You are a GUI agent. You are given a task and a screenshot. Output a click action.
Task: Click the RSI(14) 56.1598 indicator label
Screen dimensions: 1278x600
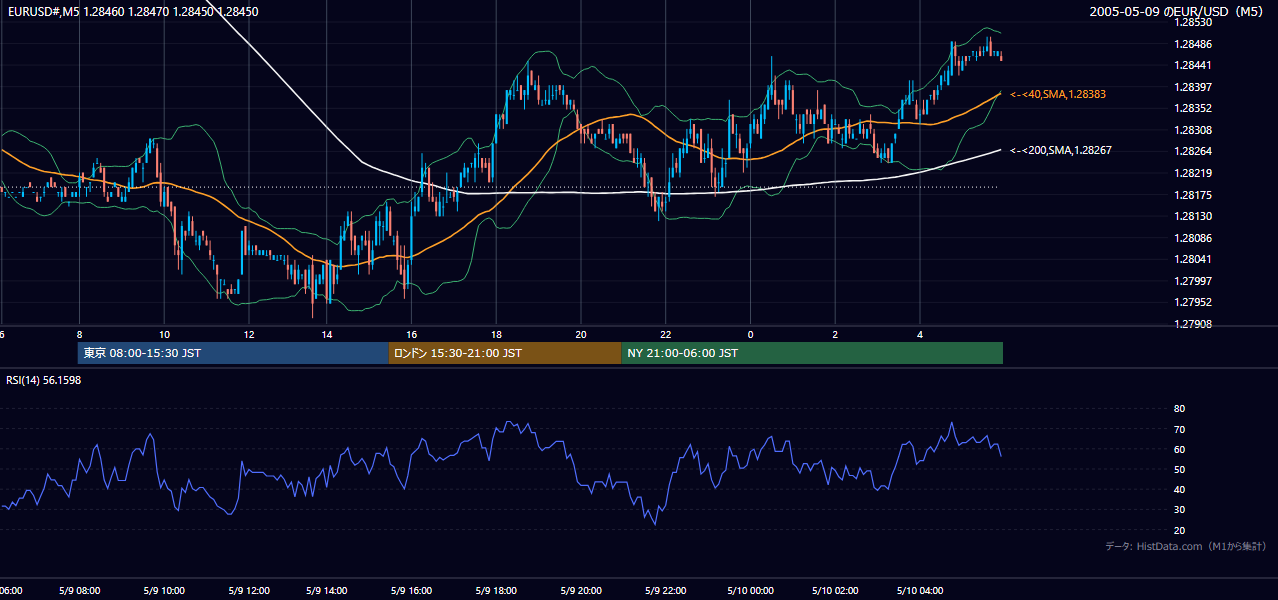click(44, 380)
